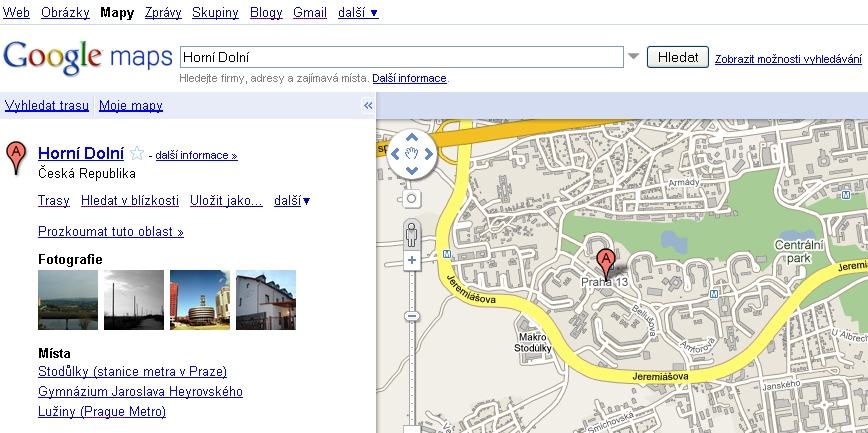Open the second grayscale photo with poles
Image resolution: width=868 pixels, height=433 pixels.
[133, 300]
